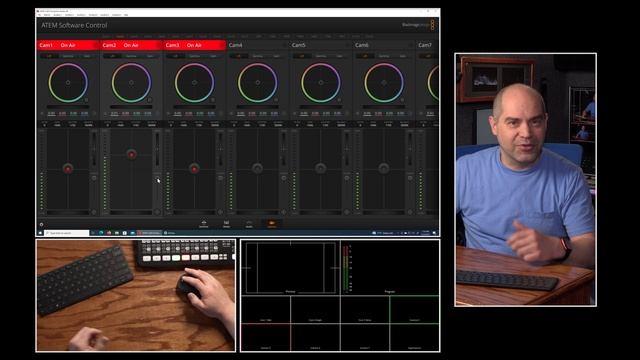
Task: Launch Microsoft Edge from the taskbar
Action: pos(101,233)
